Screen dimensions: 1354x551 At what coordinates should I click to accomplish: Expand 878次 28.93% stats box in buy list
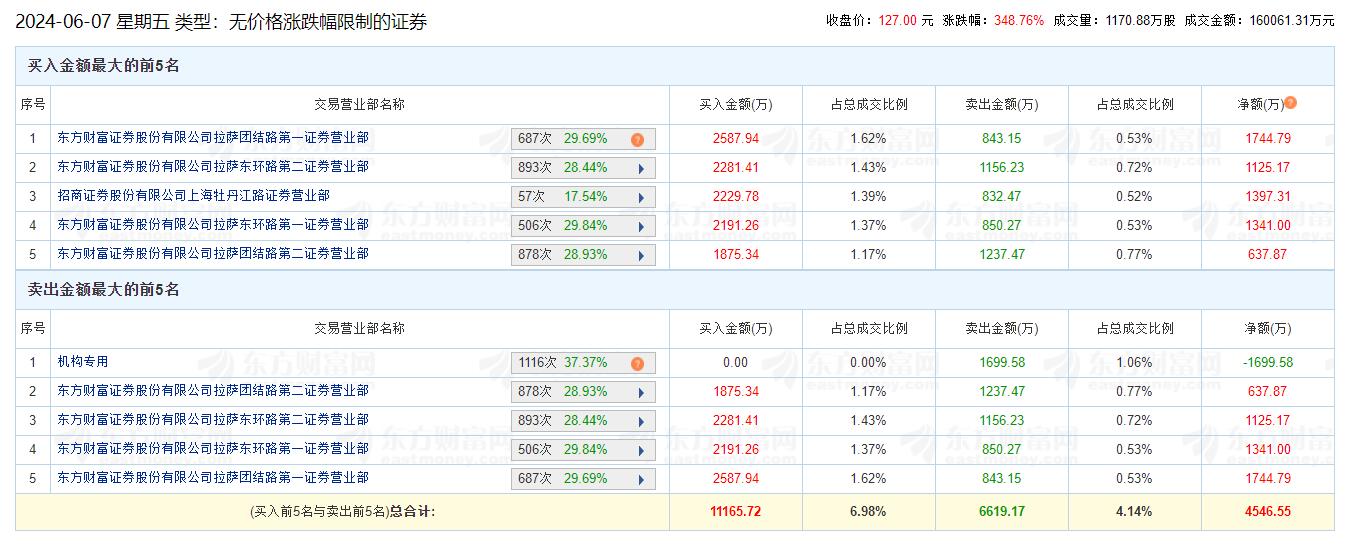583,255
